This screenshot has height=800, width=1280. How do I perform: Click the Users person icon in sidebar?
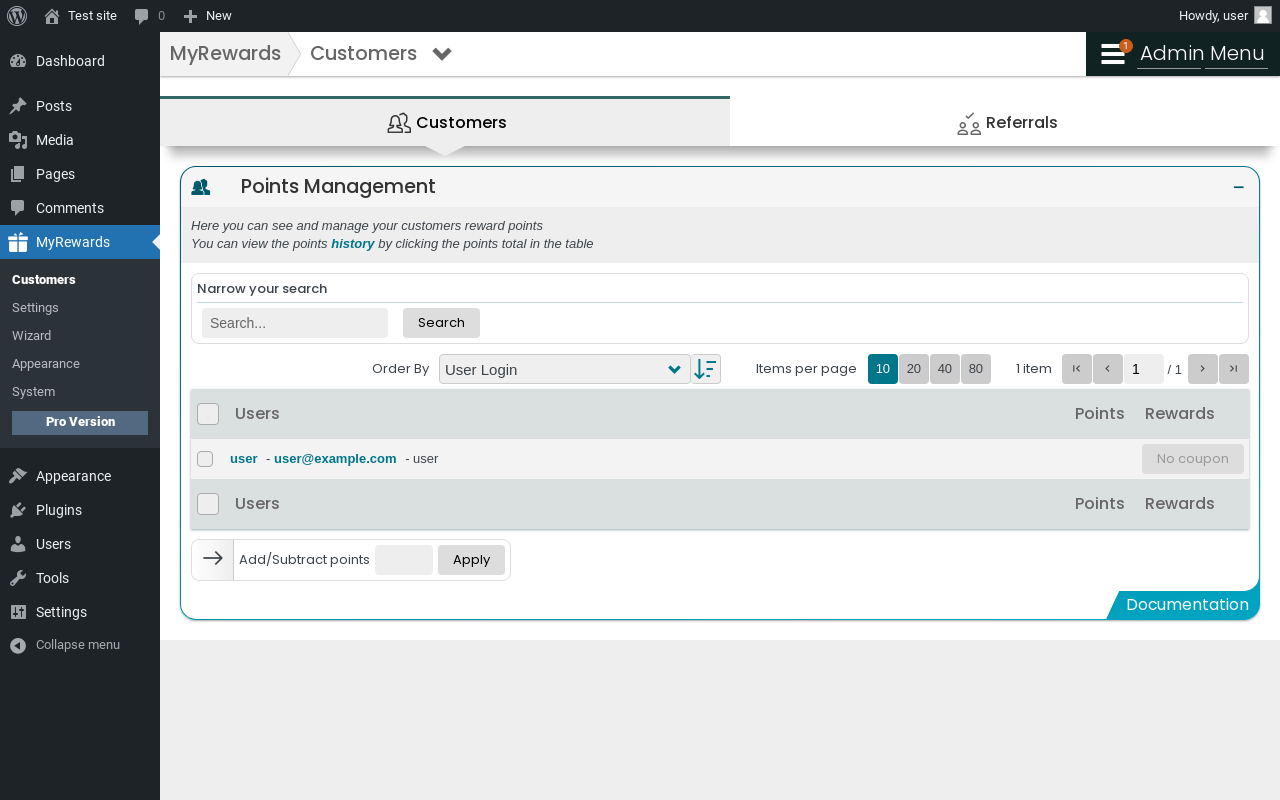click(18, 544)
